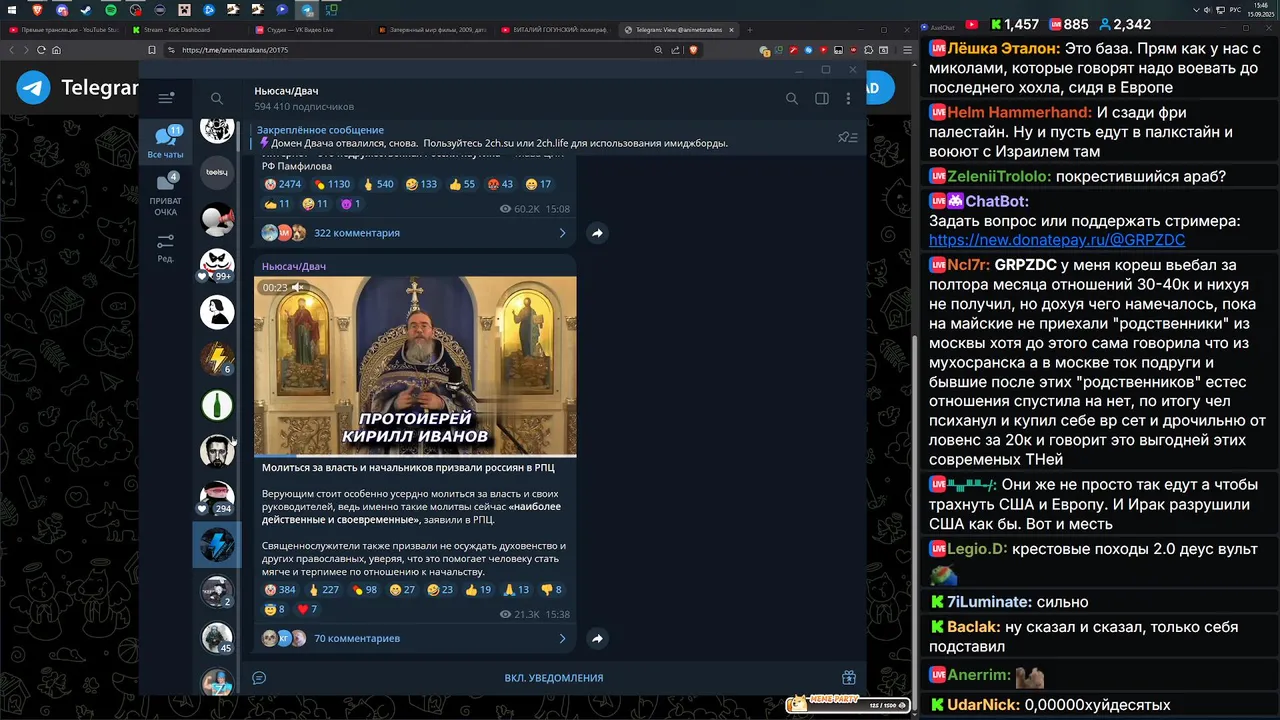Open the 'toolsy' chat avatar
The height and width of the screenshot is (720, 1280).
pyautogui.click(x=217, y=172)
